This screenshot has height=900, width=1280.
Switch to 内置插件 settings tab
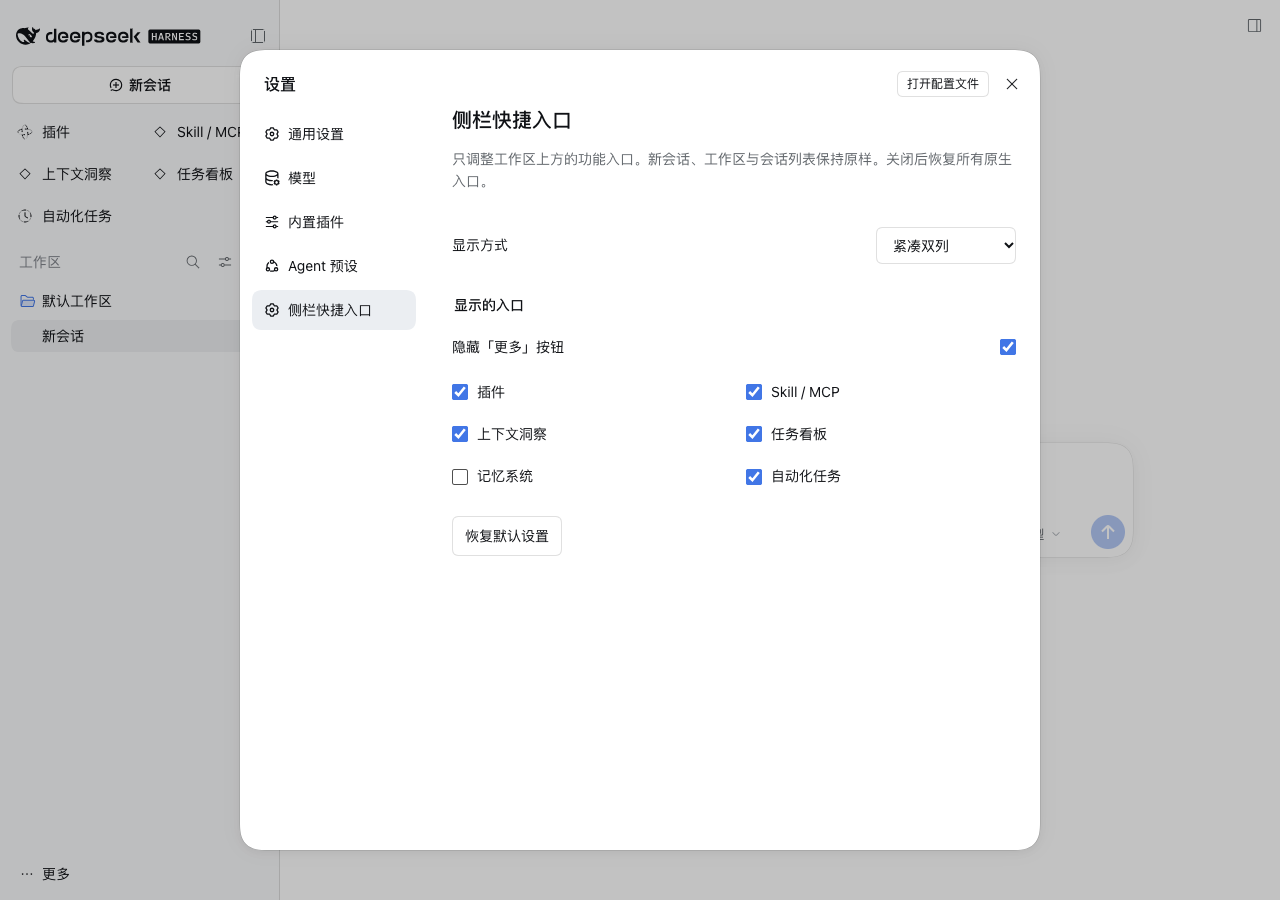[334, 222]
